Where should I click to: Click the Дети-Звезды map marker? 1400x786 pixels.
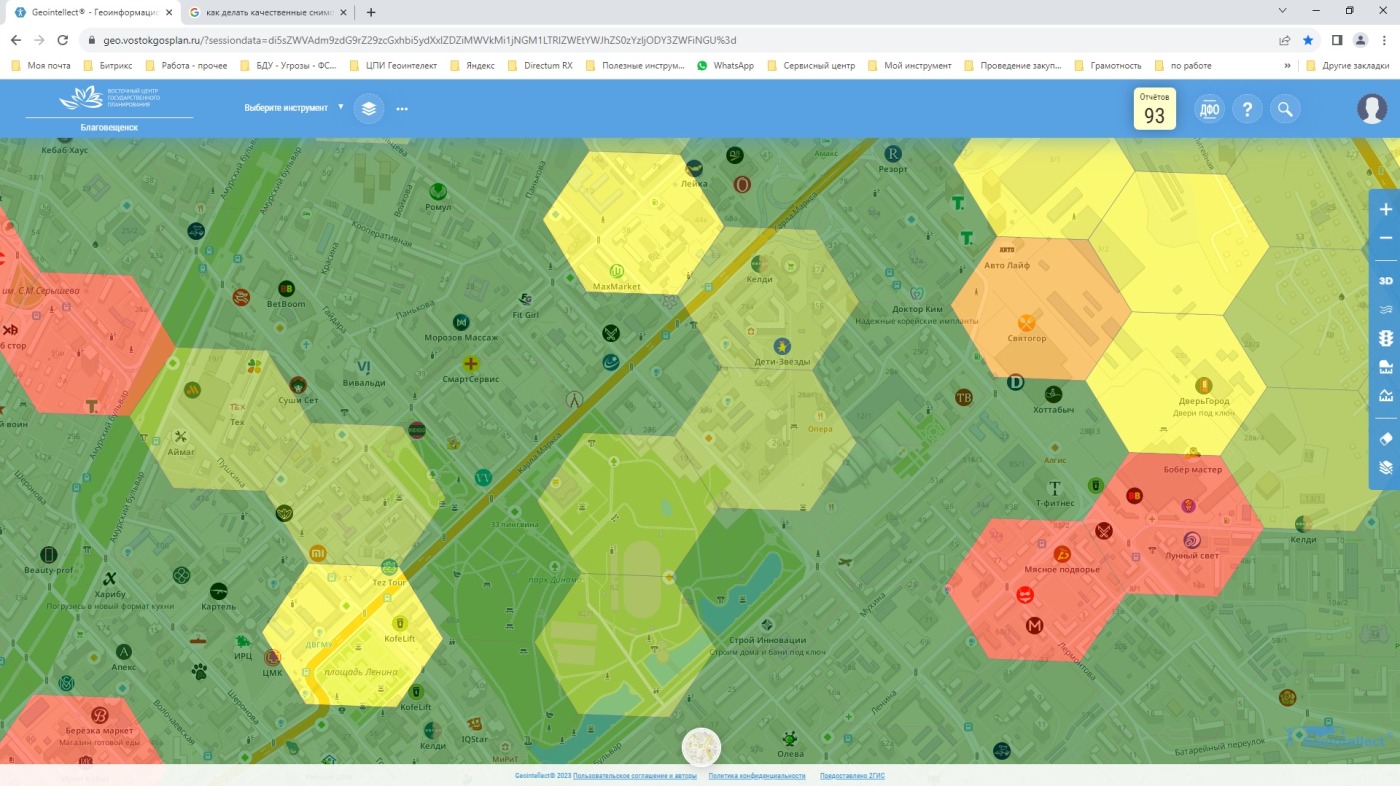coord(783,346)
